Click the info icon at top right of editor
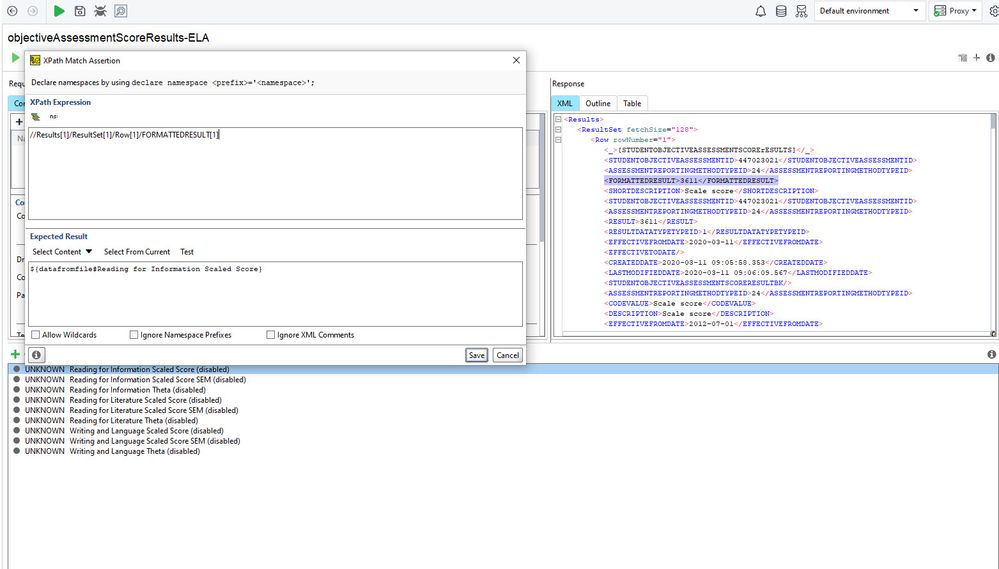The height and width of the screenshot is (569, 999). coord(990,58)
